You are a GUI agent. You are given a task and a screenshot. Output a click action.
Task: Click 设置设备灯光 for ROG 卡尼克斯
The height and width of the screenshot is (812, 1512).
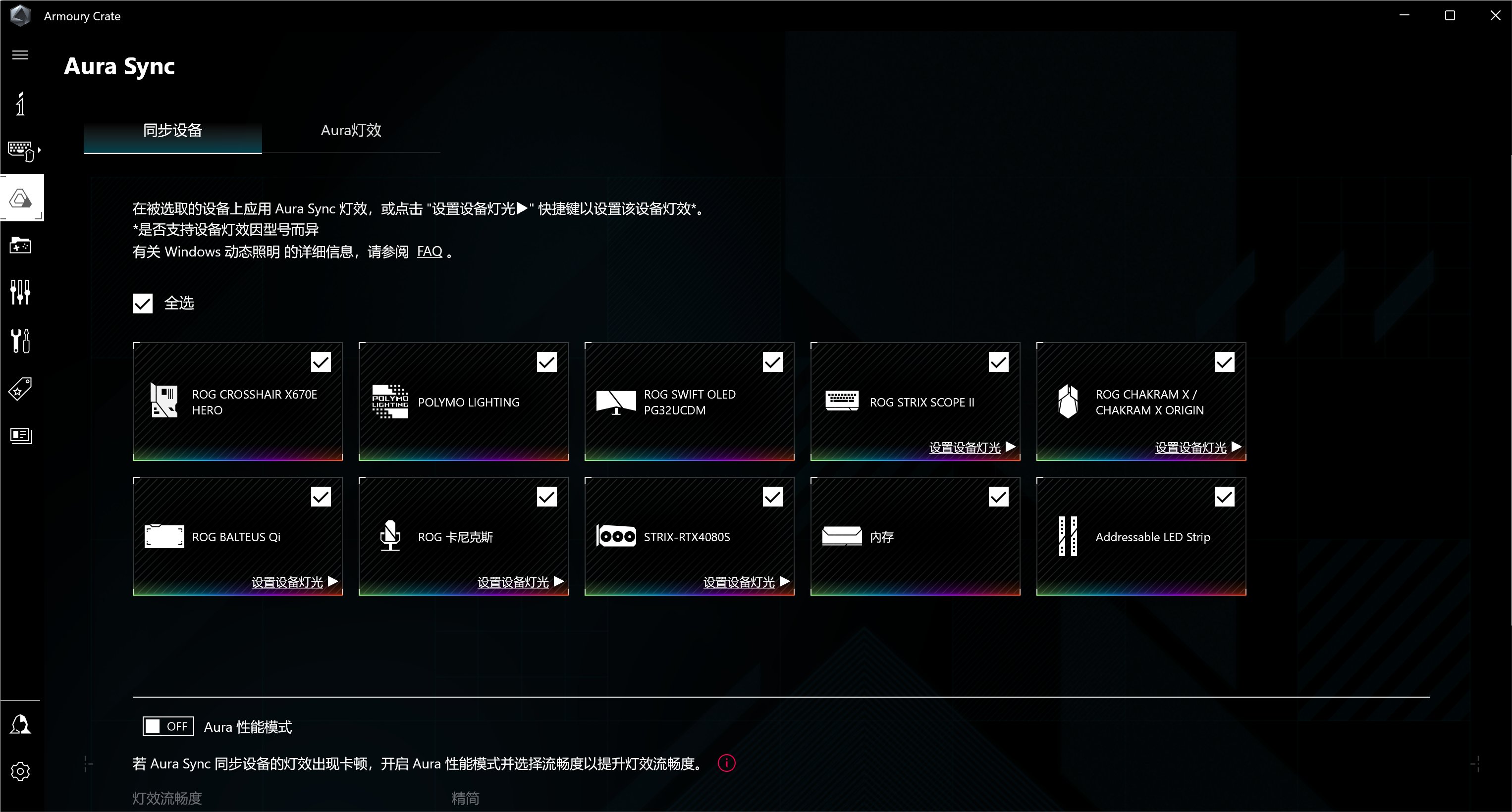tap(521, 582)
